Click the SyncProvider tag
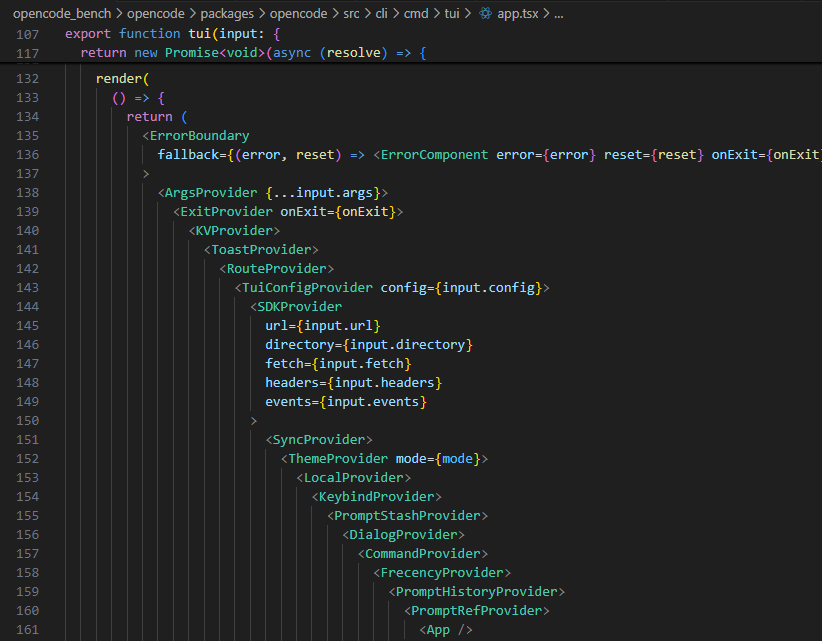The height and width of the screenshot is (641, 822). [319, 440]
